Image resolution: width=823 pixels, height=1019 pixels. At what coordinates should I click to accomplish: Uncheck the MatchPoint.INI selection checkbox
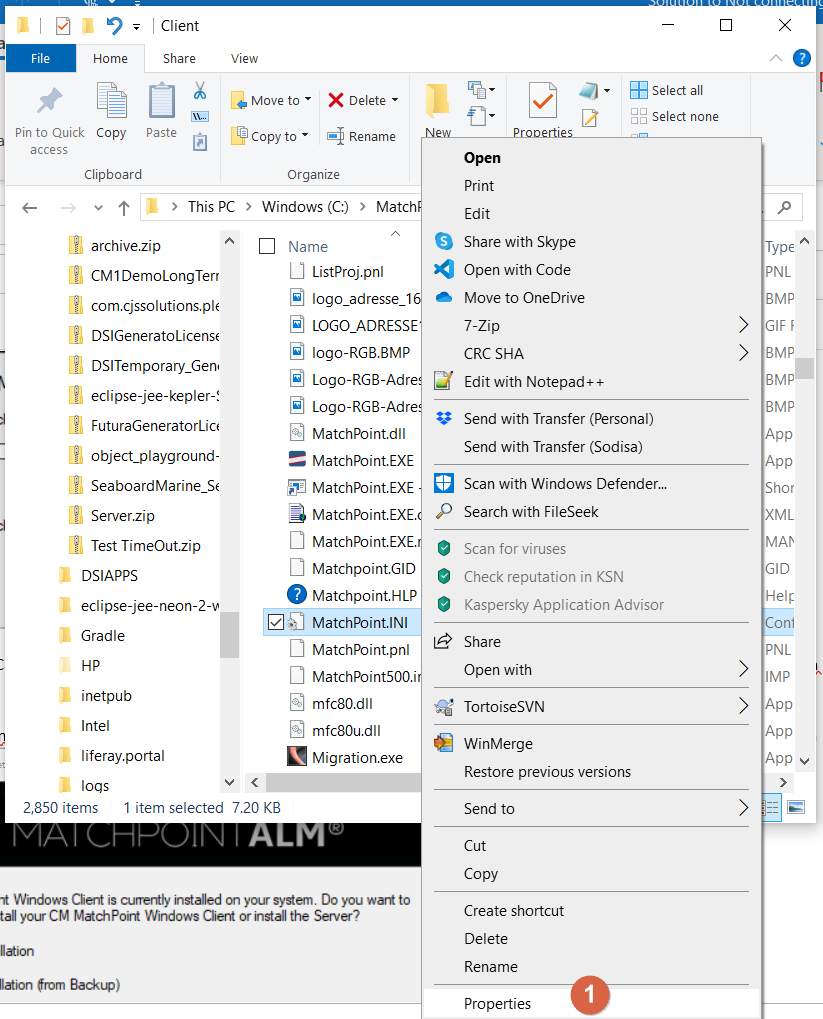point(276,623)
